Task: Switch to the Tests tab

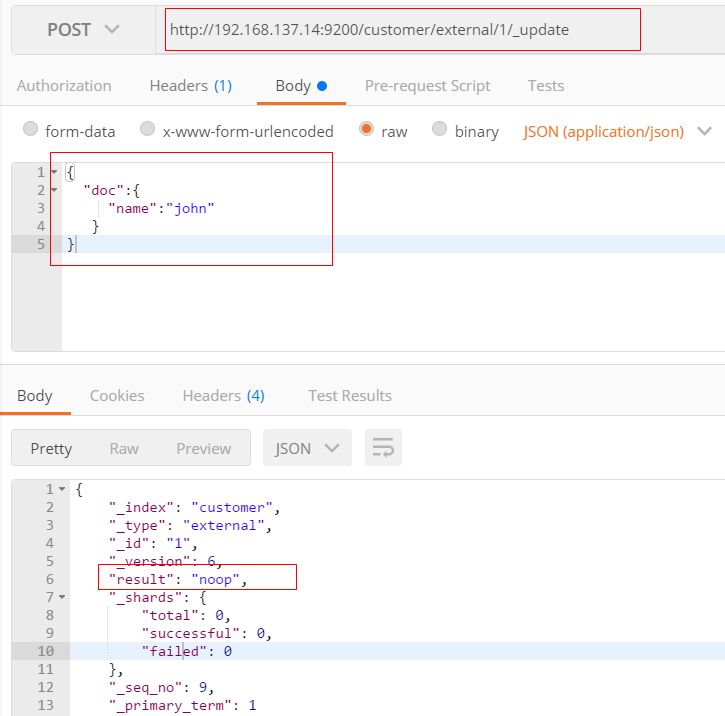Action: click(546, 86)
